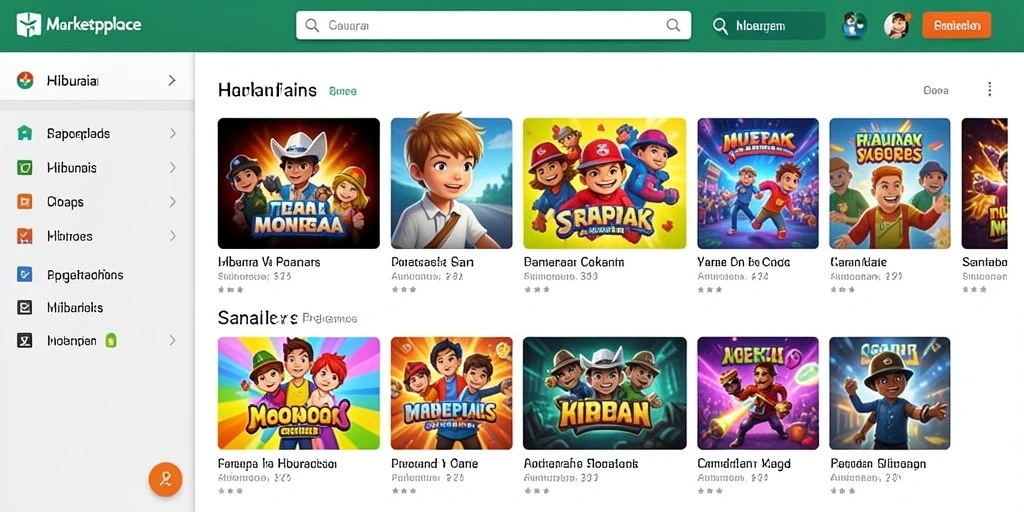Open the Monteaa cowboy game thumbnail
The height and width of the screenshot is (512, 1024).
pyautogui.click(x=298, y=184)
